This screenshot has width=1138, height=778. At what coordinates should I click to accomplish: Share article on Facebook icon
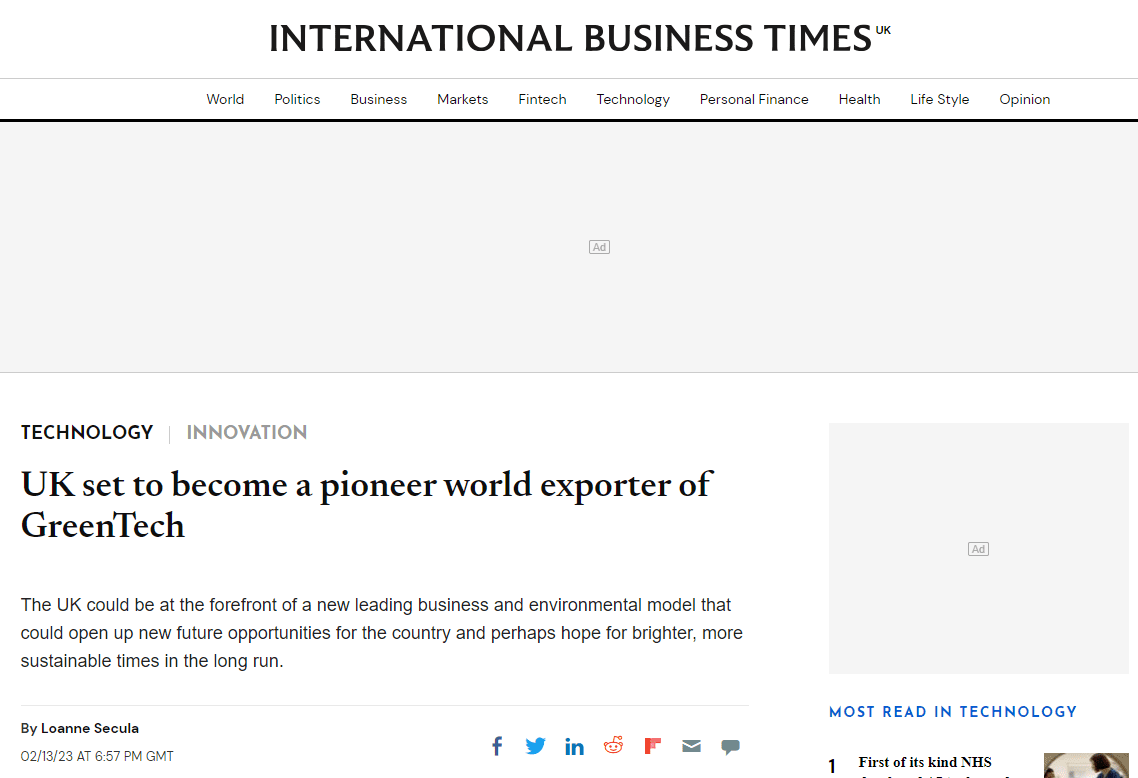497,746
